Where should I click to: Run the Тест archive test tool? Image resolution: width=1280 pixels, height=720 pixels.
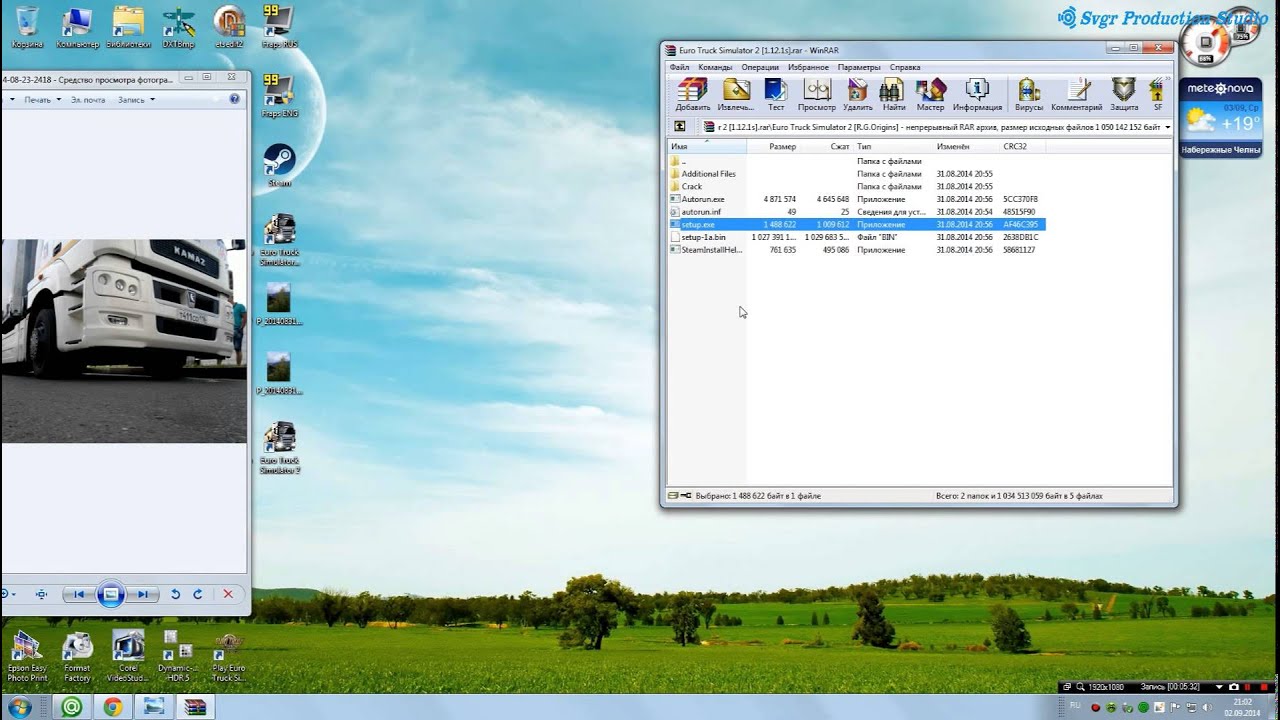tap(776, 94)
